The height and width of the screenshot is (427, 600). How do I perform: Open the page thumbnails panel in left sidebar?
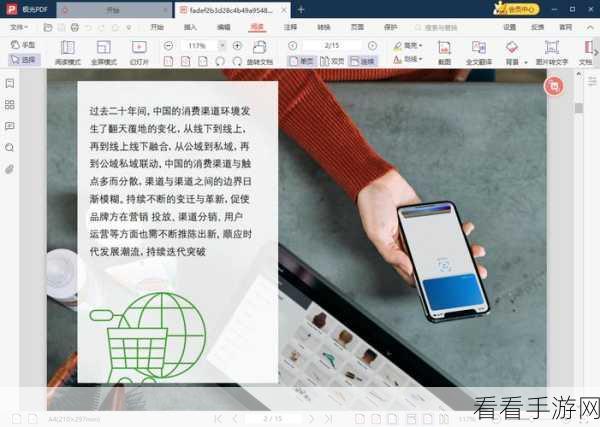[x=10, y=104]
